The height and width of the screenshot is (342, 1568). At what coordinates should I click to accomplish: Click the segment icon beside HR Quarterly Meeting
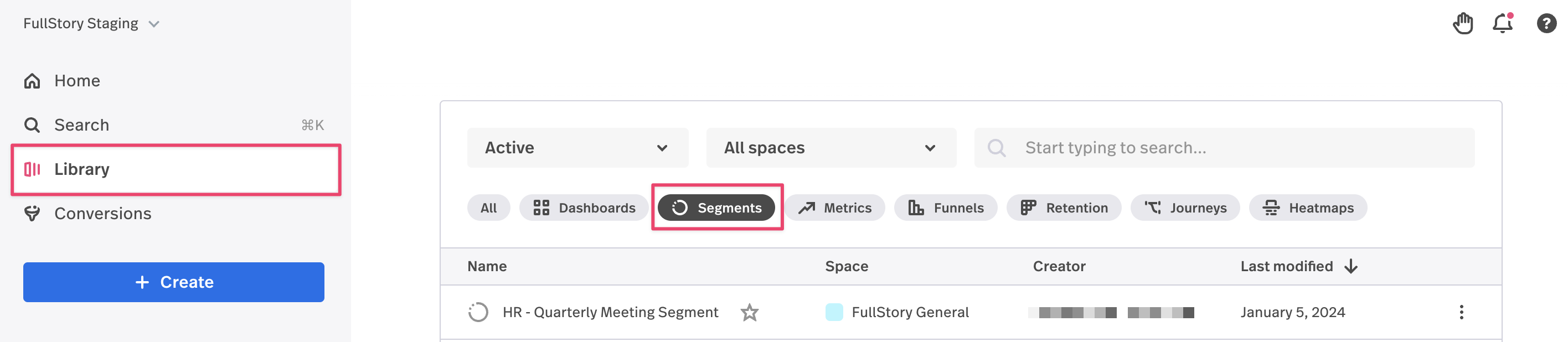(x=478, y=313)
